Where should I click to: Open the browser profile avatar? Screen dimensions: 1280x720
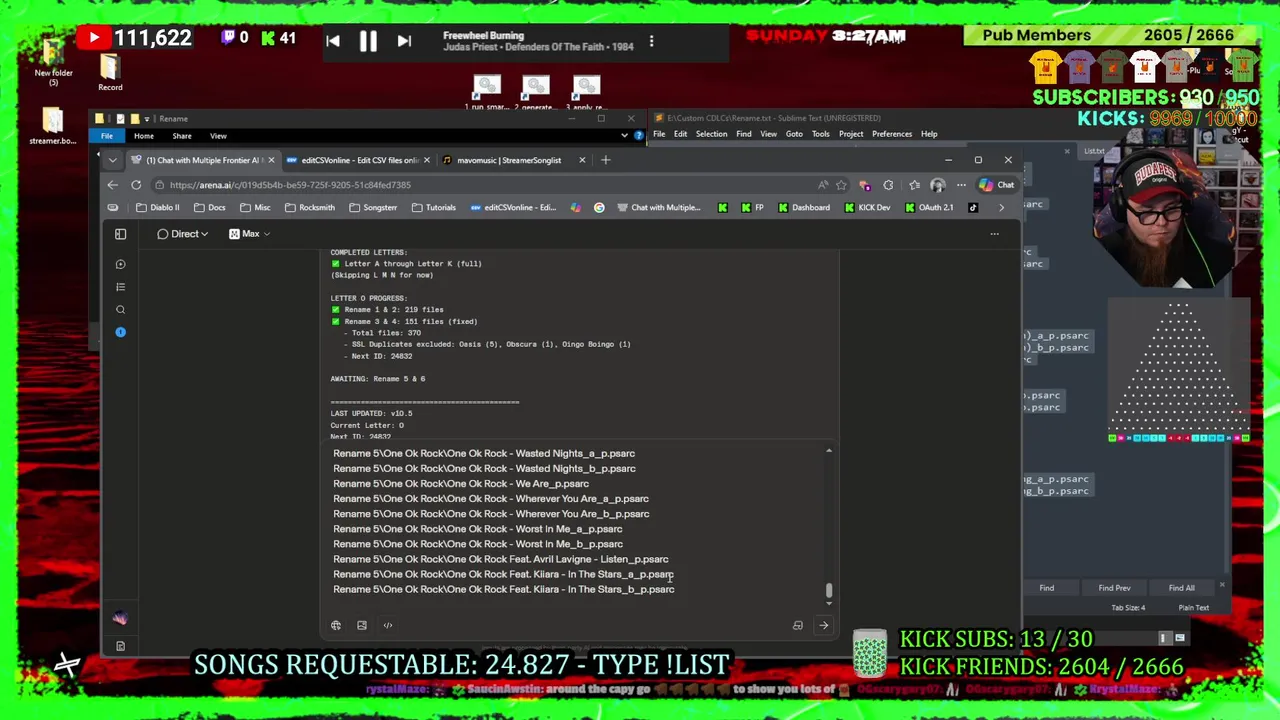click(937, 185)
